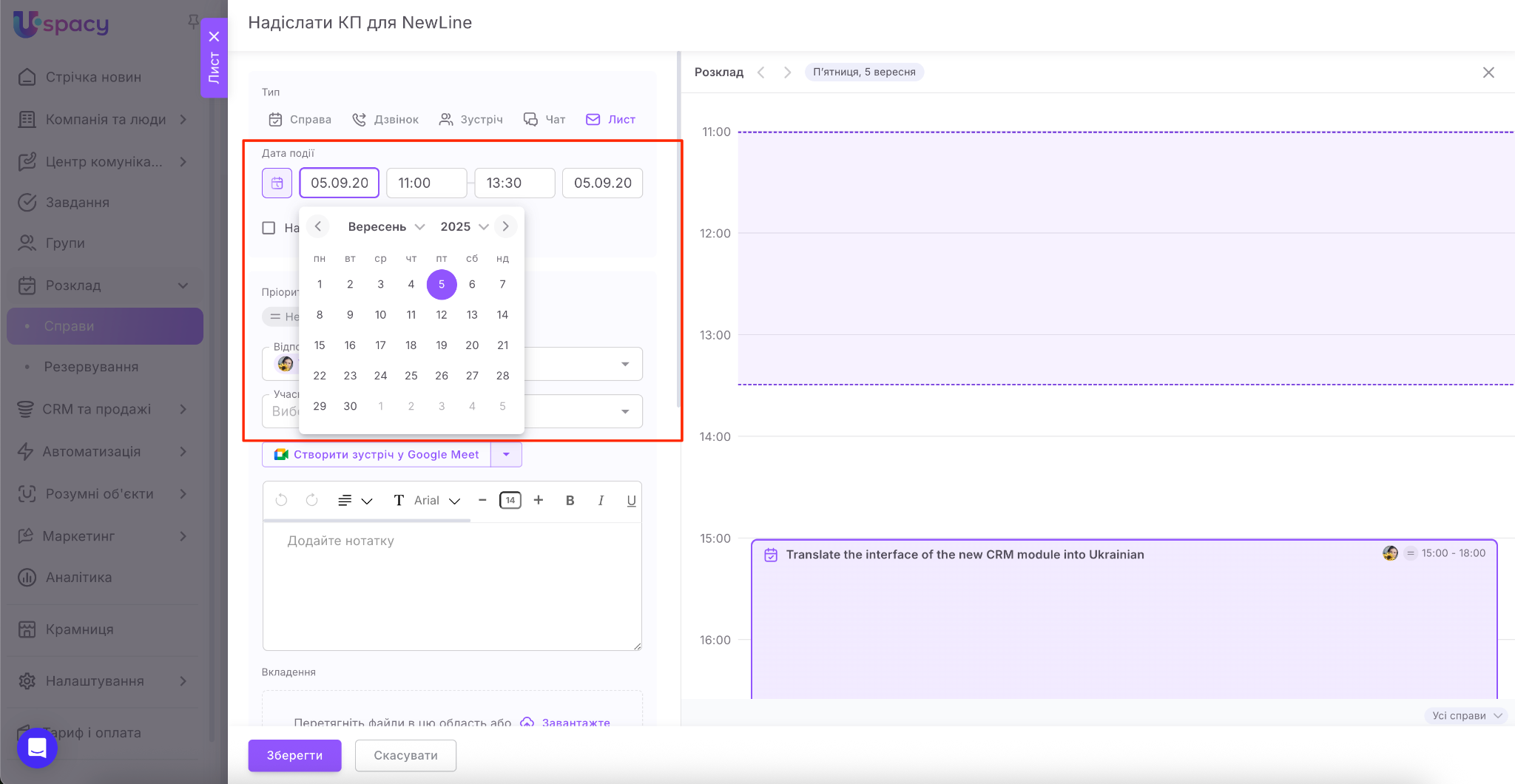Increase font size with the plus icon
The height and width of the screenshot is (784, 1515).
539,501
